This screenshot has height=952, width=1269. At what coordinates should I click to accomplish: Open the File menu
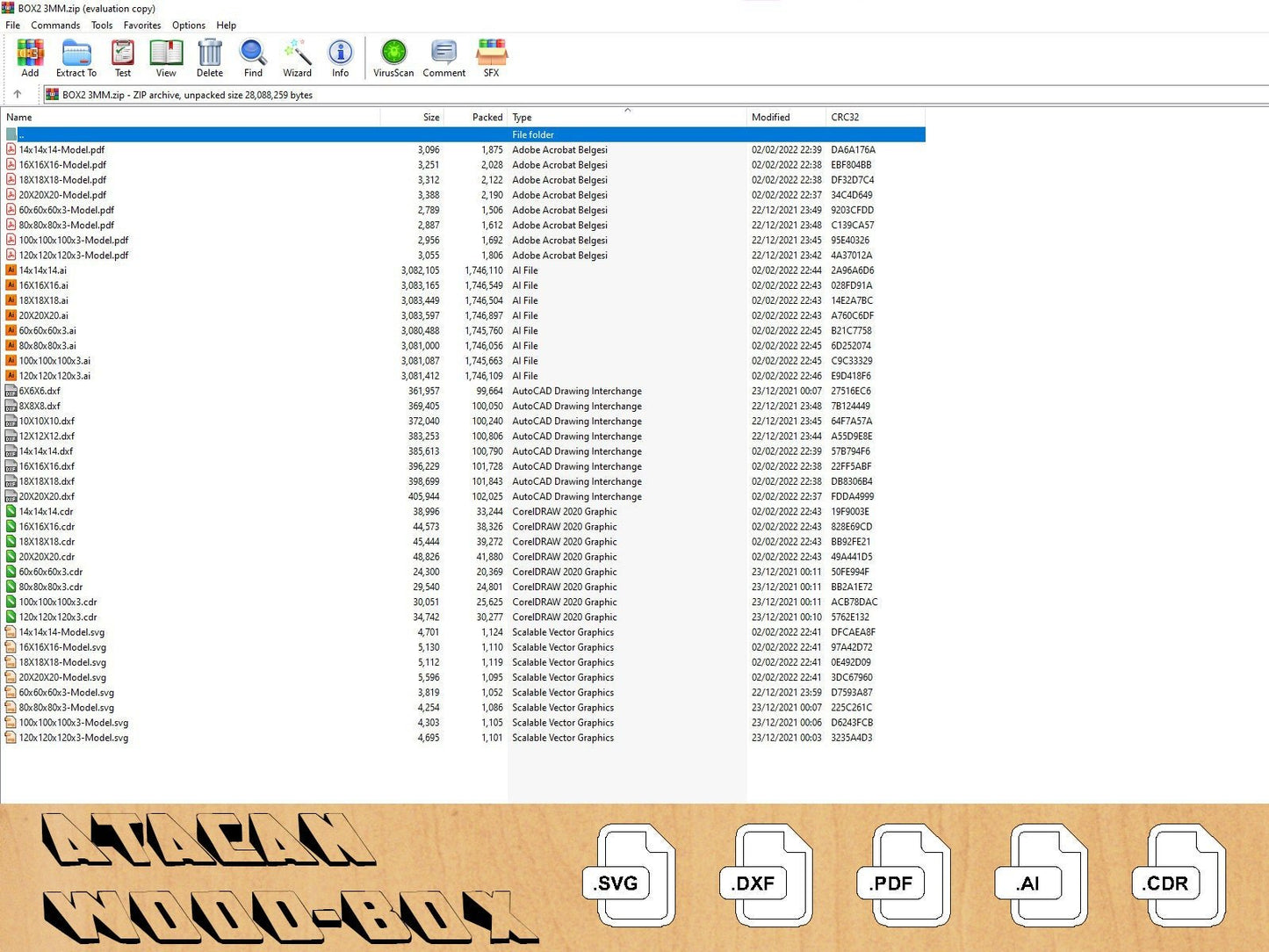coord(13,25)
